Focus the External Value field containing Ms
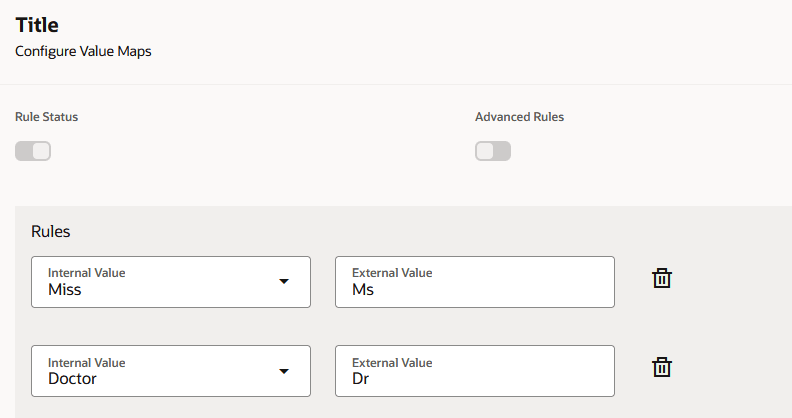The width and height of the screenshot is (792, 418). click(x=475, y=290)
